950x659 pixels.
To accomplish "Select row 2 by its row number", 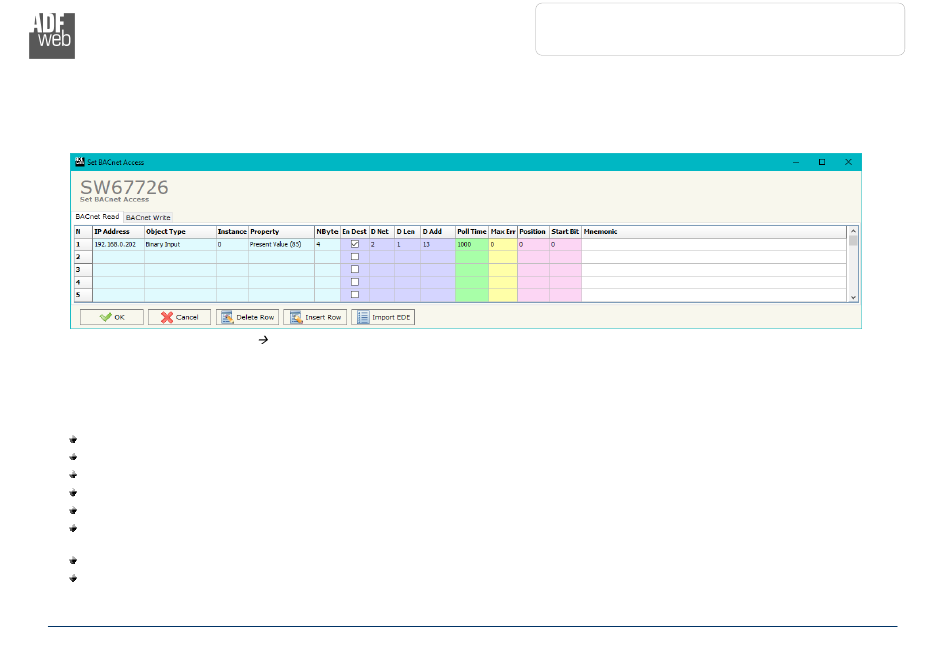I will point(83,257).
